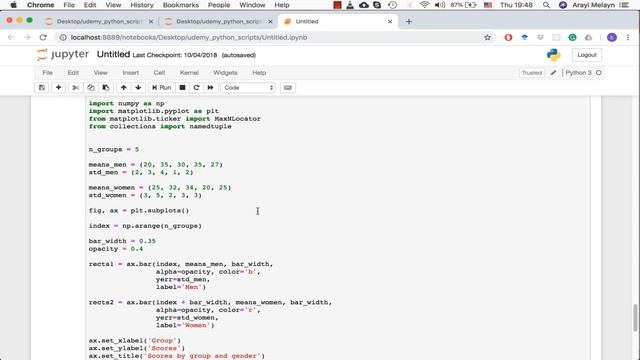
Task: Open the notebook View menu
Action: (x=100, y=73)
